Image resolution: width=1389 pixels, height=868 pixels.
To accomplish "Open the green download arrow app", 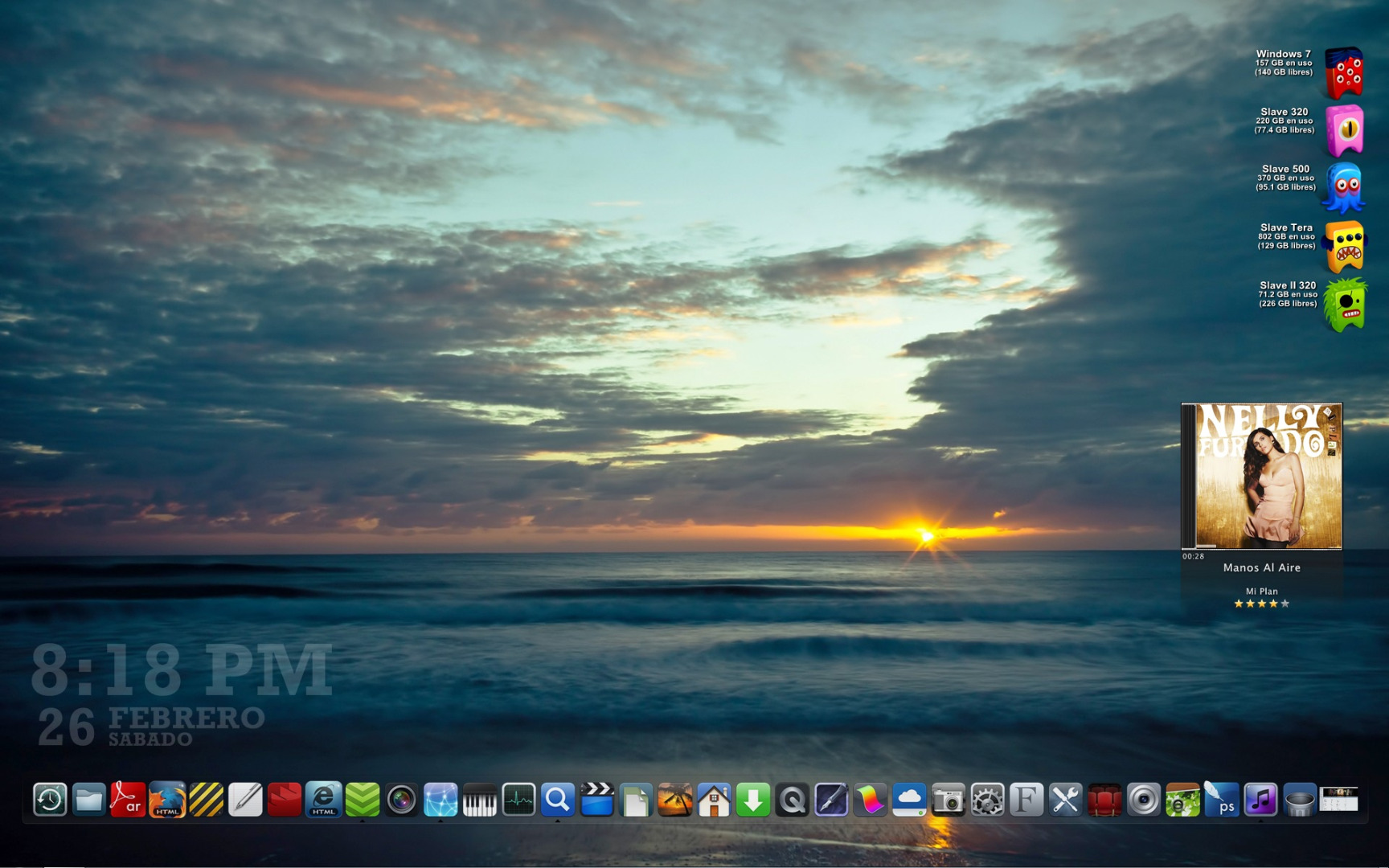I will pos(753,800).
